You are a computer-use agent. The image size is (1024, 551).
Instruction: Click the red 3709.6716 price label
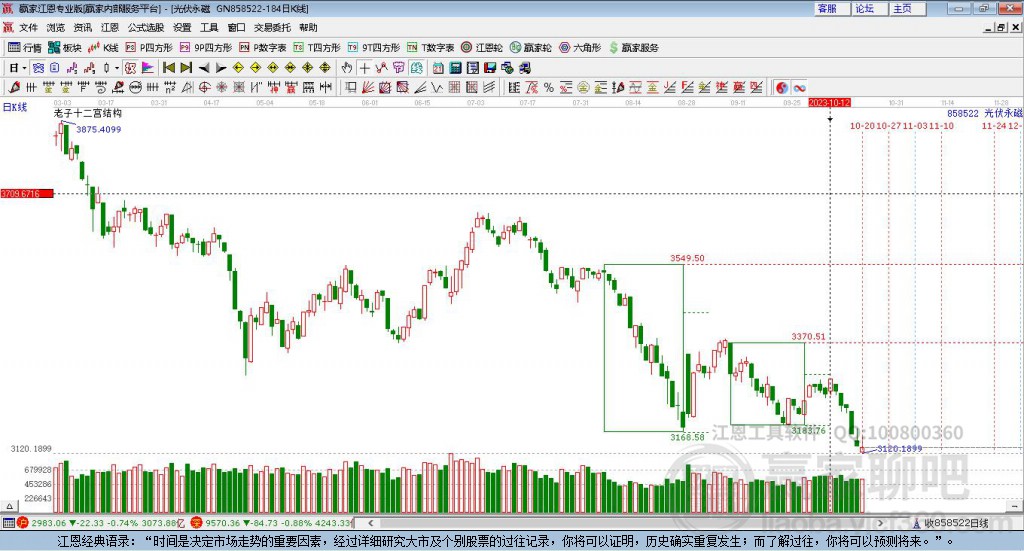tap(27, 194)
